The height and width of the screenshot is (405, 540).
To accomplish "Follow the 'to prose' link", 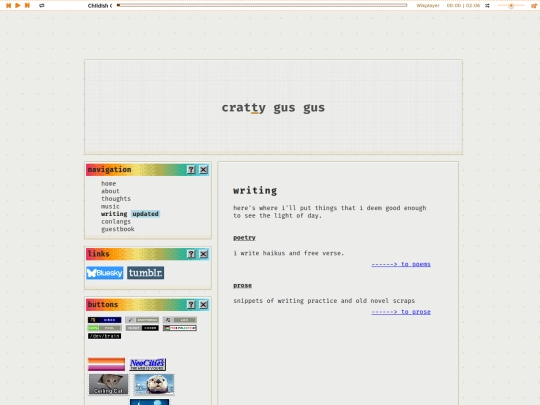I will 401,312.
